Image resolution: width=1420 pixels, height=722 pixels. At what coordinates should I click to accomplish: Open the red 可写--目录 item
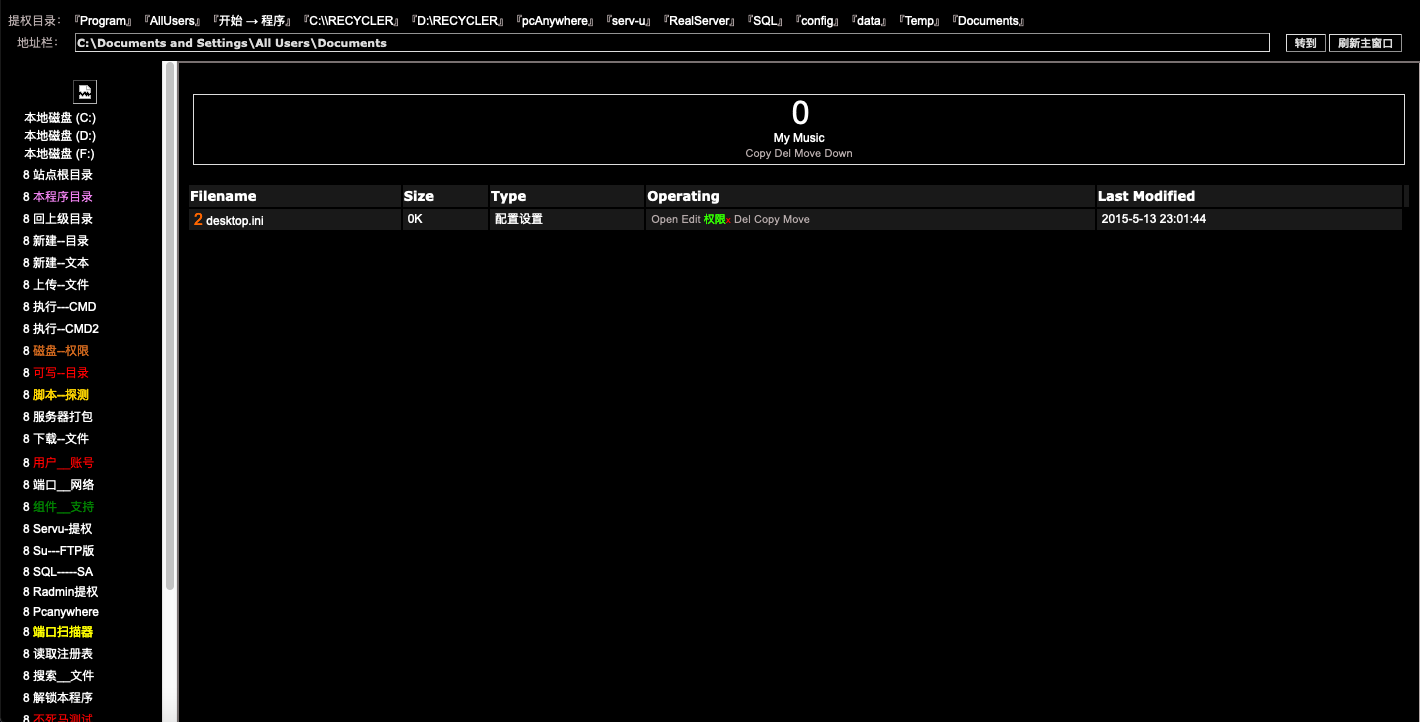point(61,373)
